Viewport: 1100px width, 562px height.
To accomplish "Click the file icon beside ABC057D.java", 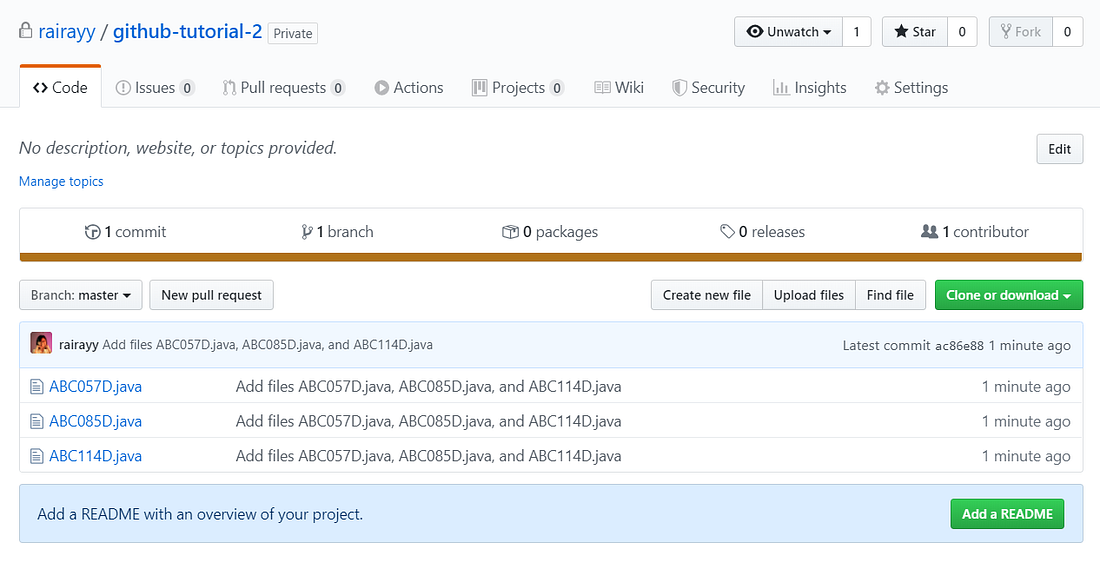I will (36, 387).
